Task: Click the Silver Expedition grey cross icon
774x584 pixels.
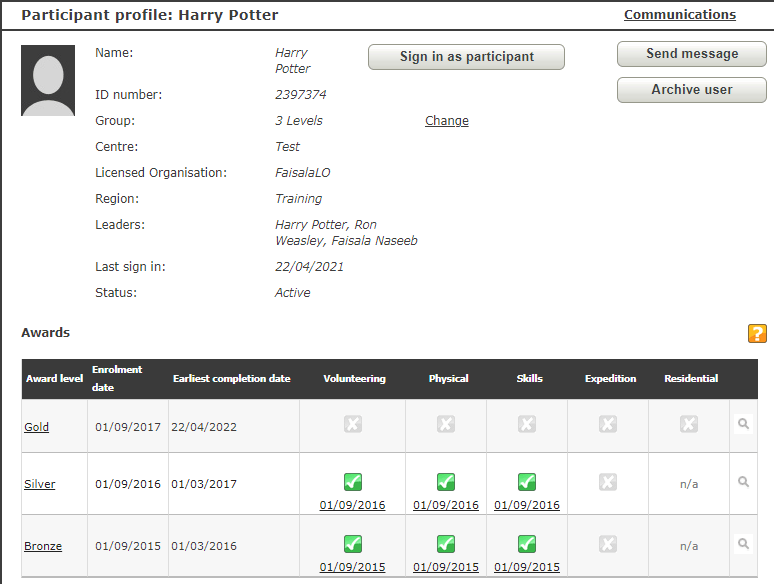Action: click(x=608, y=482)
